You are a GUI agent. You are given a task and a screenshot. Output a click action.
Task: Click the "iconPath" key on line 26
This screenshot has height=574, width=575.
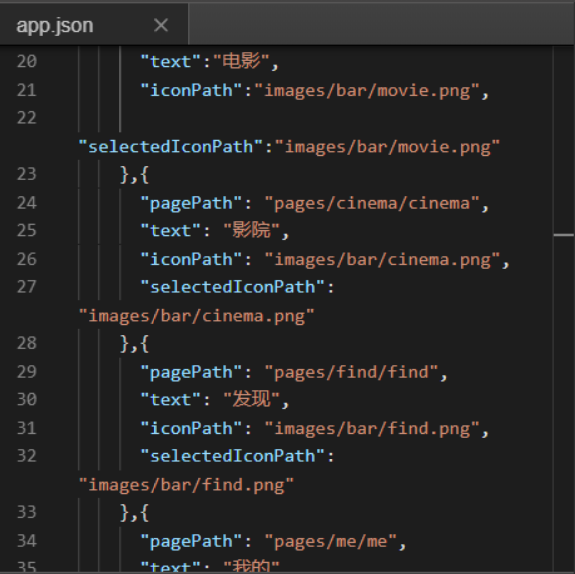[x=191, y=260]
